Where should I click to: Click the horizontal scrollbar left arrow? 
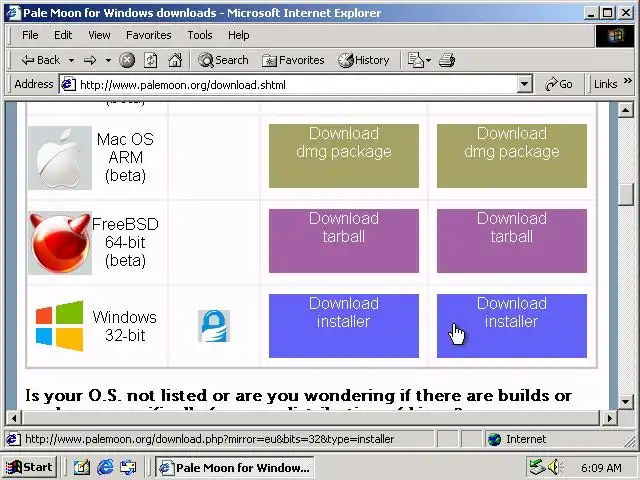pyautogui.click(x=13, y=418)
